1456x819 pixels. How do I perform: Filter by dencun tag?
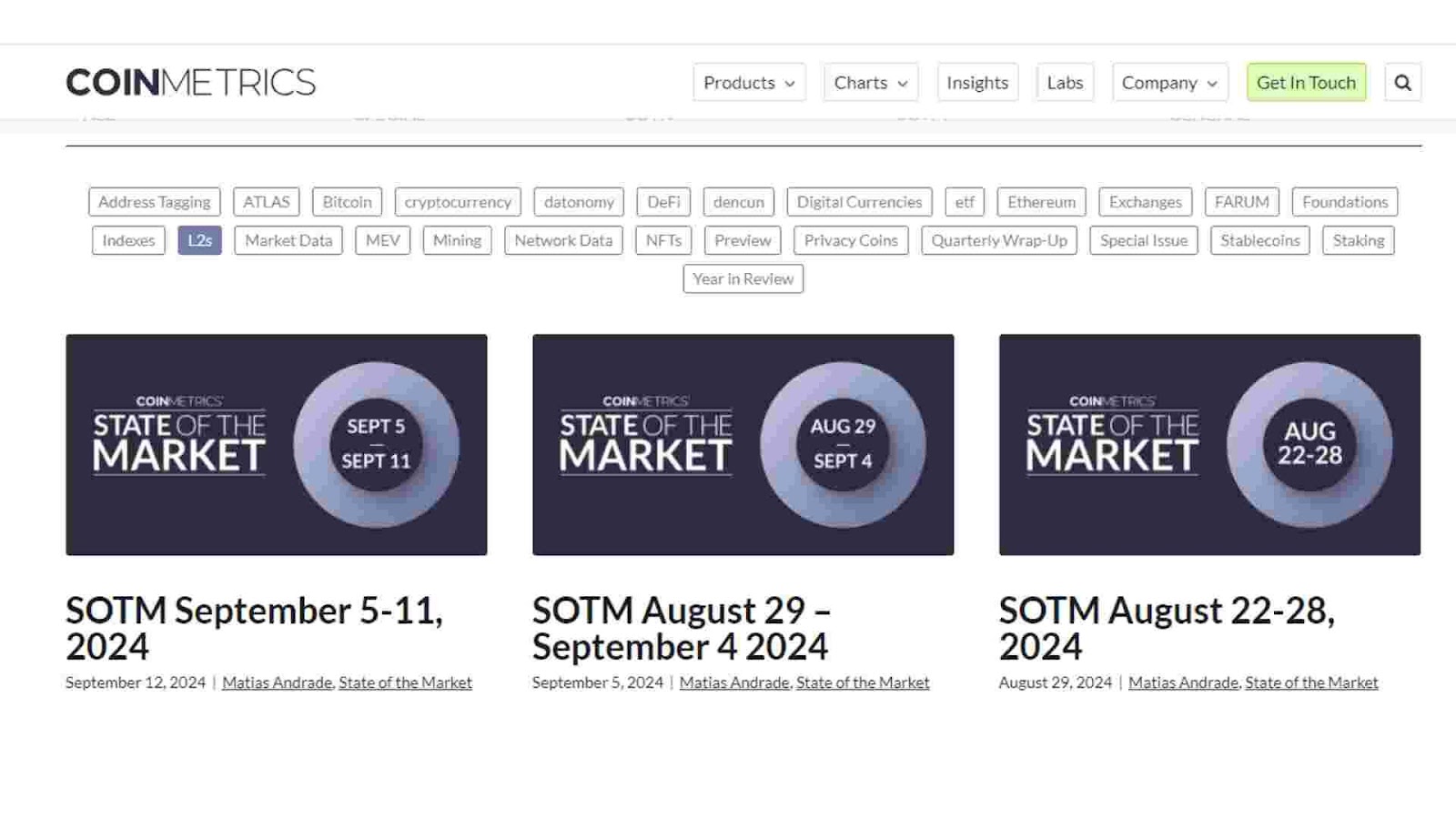[739, 201]
